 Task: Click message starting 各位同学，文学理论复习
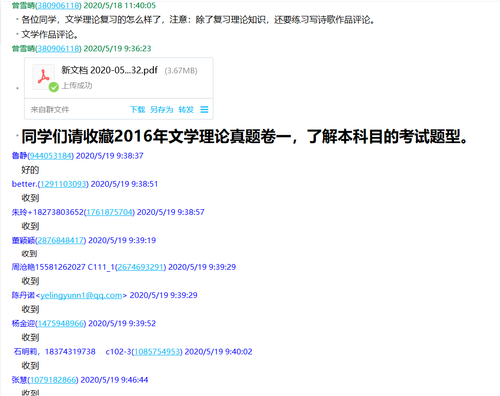198,20
